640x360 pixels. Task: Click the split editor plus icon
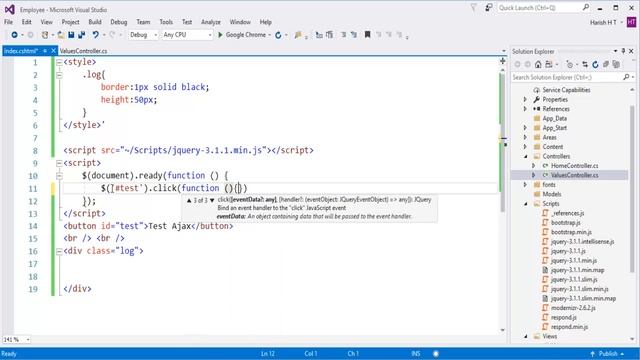[502, 61]
